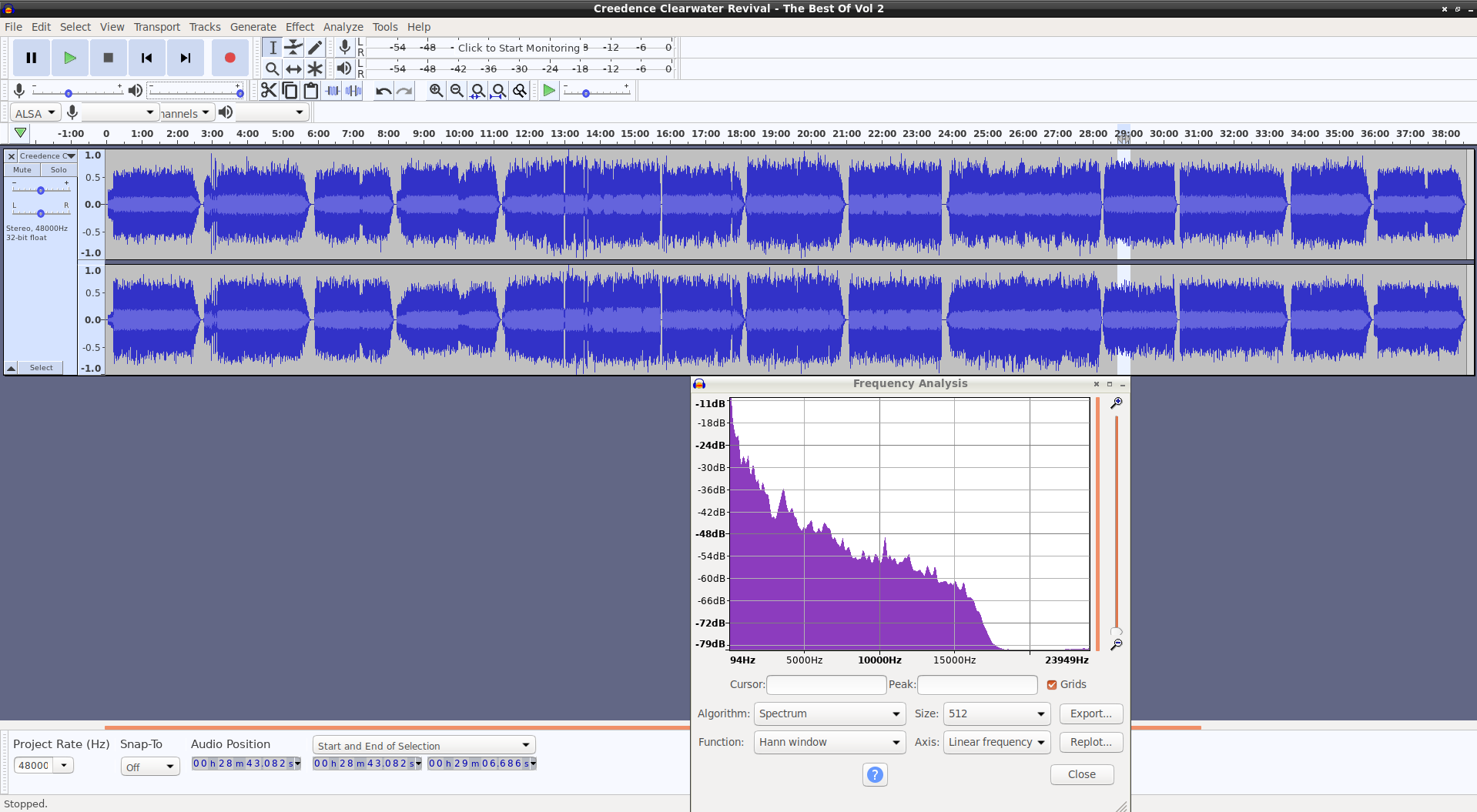Click the Zoom Toggle icon
The width and height of the screenshot is (1477, 812).
tap(520, 91)
